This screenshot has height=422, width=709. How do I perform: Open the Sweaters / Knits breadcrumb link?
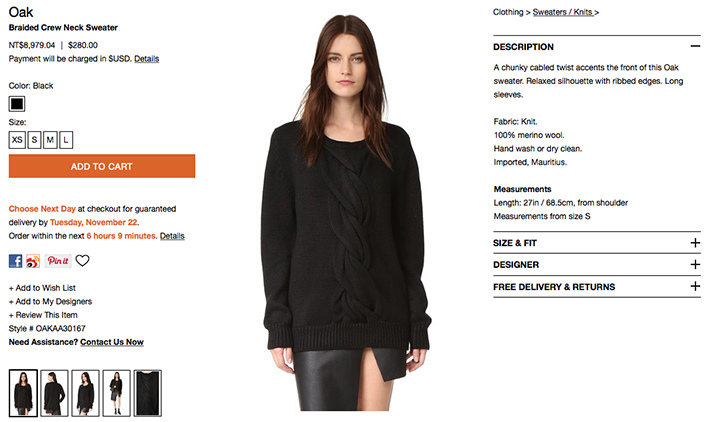(x=563, y=12)
